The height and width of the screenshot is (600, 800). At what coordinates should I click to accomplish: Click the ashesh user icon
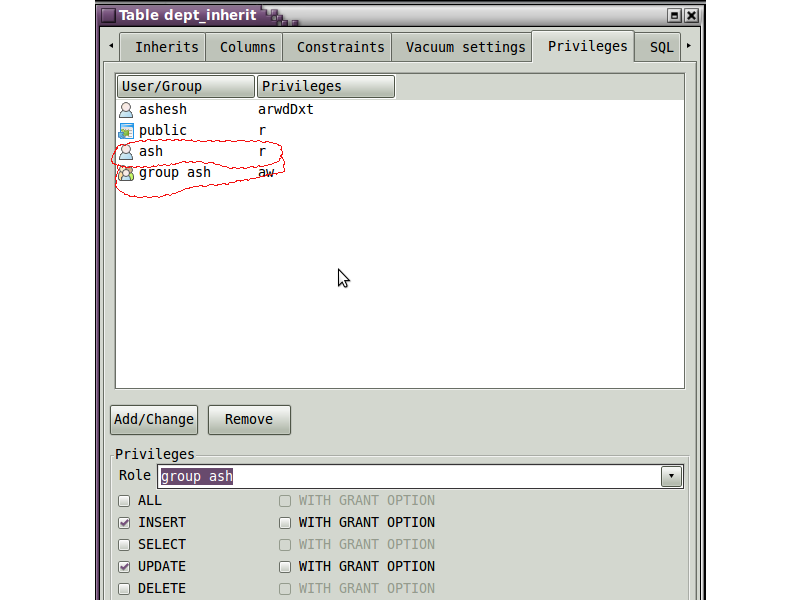tap(126, 109)
